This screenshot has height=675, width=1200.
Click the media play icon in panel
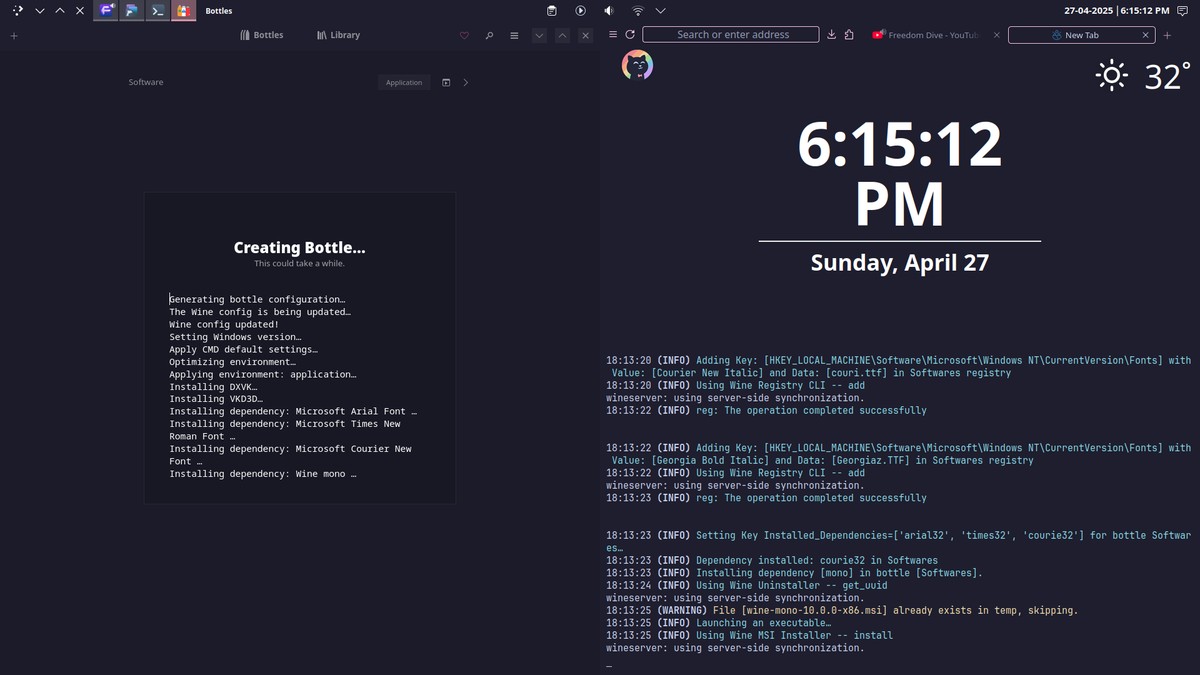pyautogui.click(x=581, y=11)
